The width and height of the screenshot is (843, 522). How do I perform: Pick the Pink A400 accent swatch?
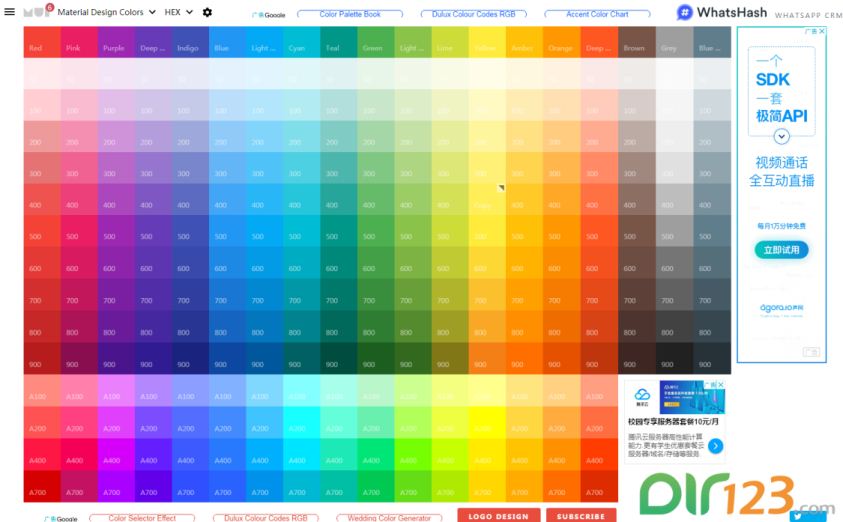coord(79,454)
